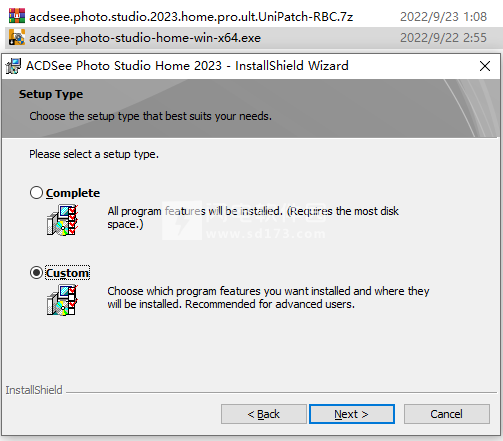Image resolution: width=503 pixels, height=441 pixels.
Task: Cancel the installation
Action: [447, 414]
